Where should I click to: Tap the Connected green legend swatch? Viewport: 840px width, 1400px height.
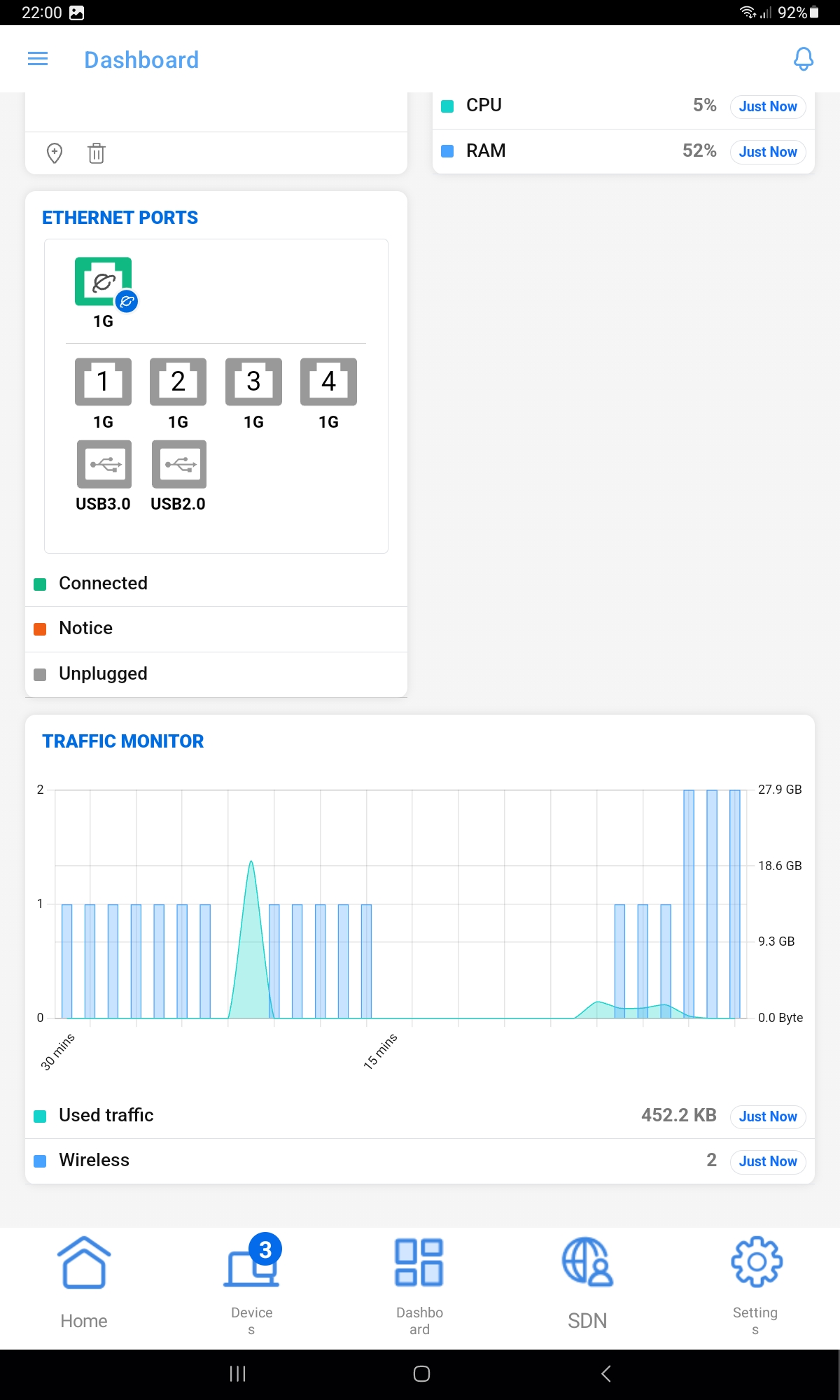pyautogui.click(x=41, y=584)
